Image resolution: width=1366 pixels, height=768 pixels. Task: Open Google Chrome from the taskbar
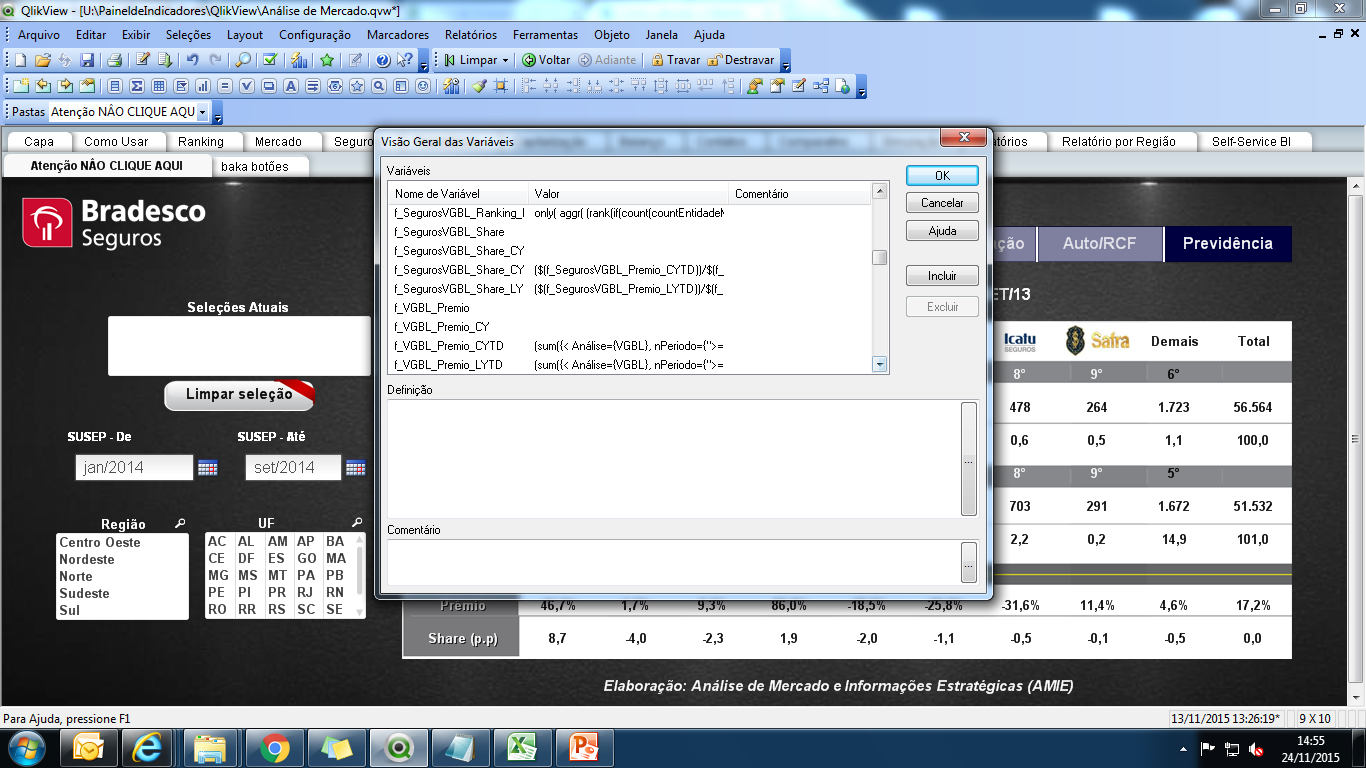click(275, 747)
